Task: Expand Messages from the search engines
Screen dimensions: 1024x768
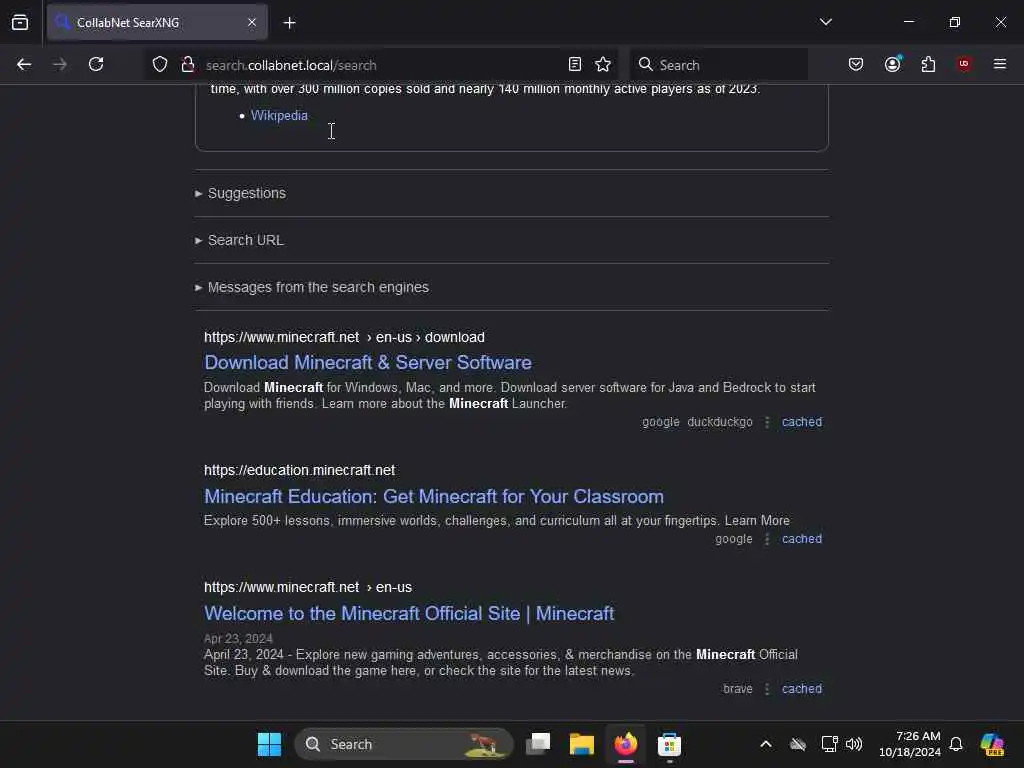Action: (x=318, y=287)
